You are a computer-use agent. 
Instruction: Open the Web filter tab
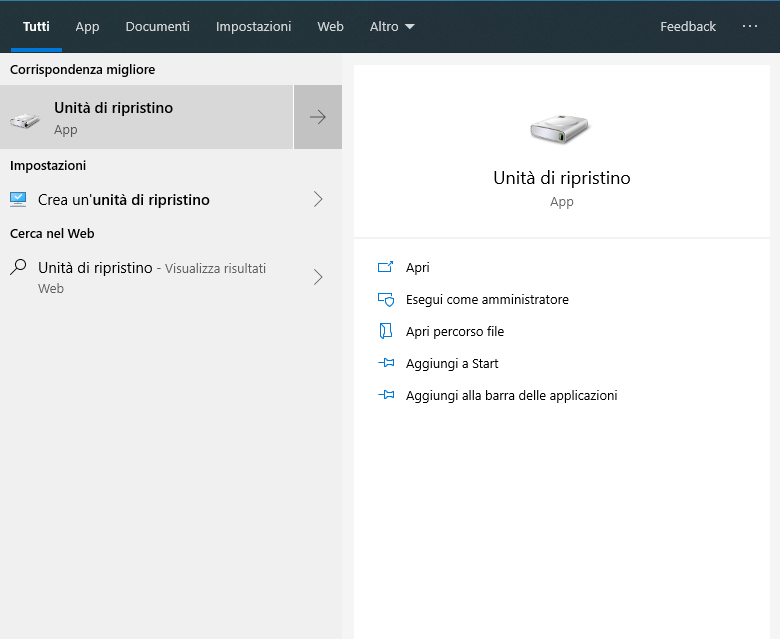[330, 27]
